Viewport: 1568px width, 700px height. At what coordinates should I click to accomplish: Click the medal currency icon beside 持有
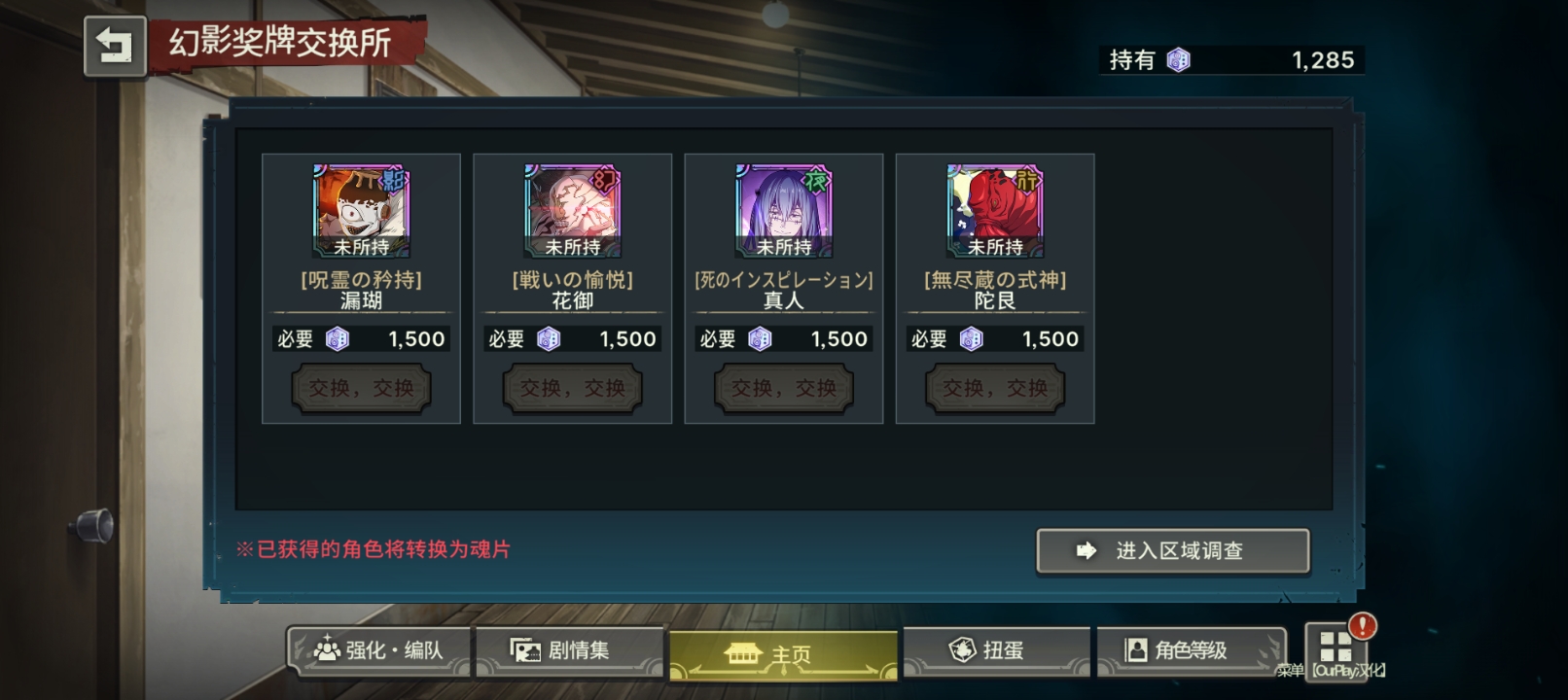[1178, 60]
